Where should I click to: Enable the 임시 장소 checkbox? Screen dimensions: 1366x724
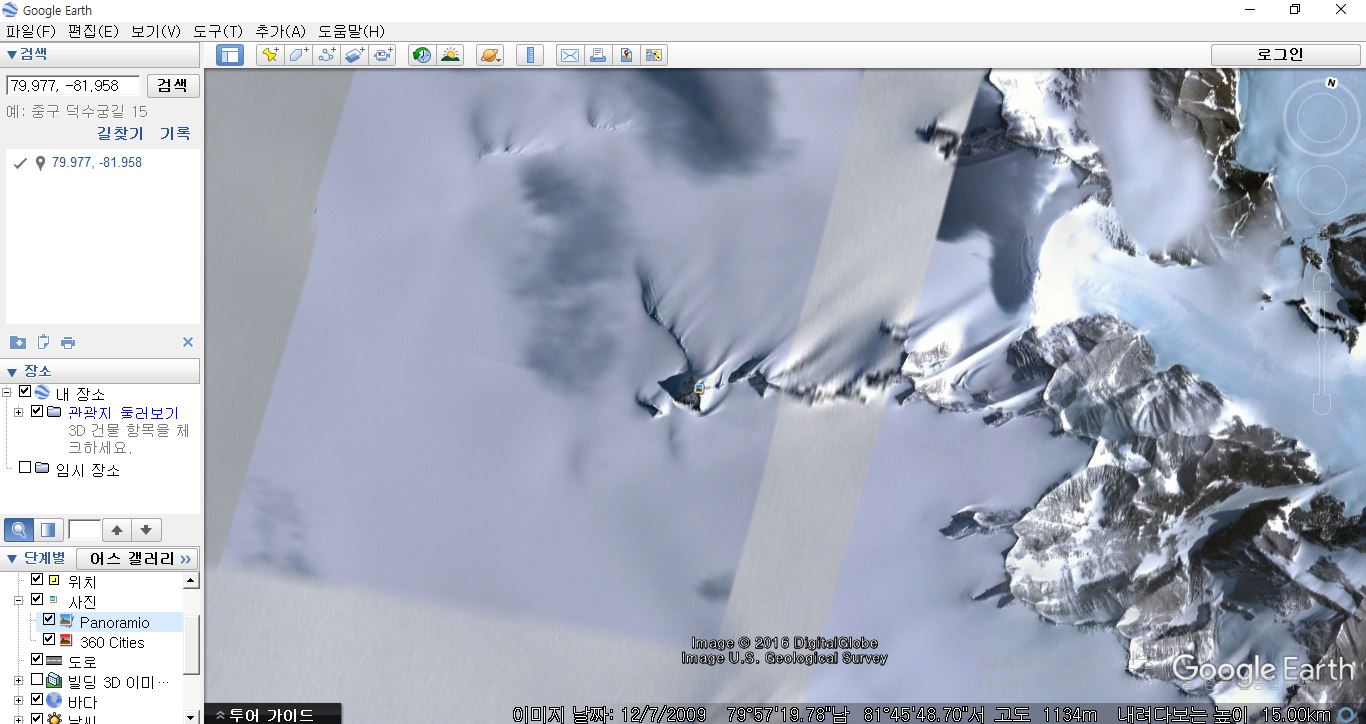25,468
